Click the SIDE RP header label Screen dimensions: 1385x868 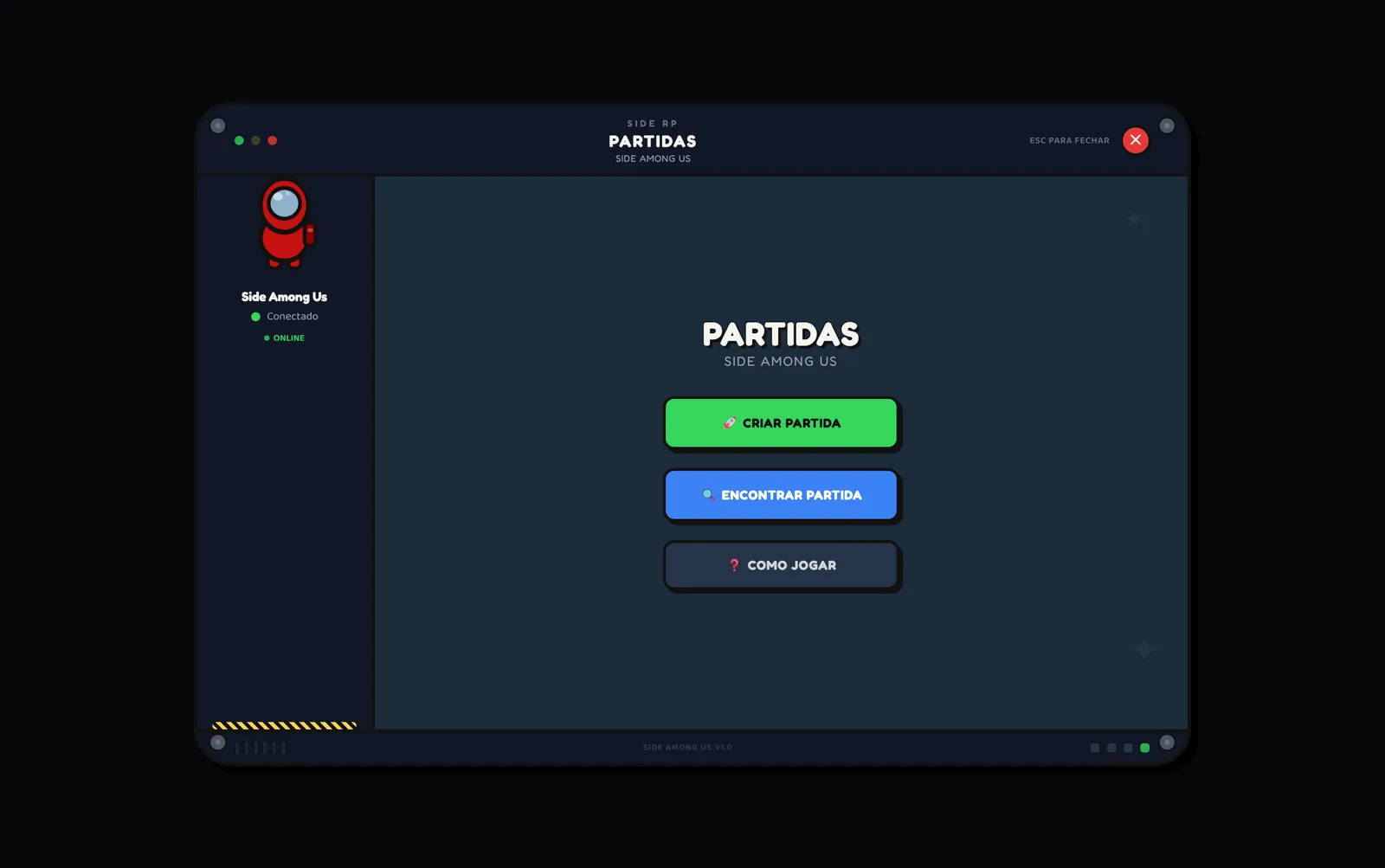[x=653, y=124]
